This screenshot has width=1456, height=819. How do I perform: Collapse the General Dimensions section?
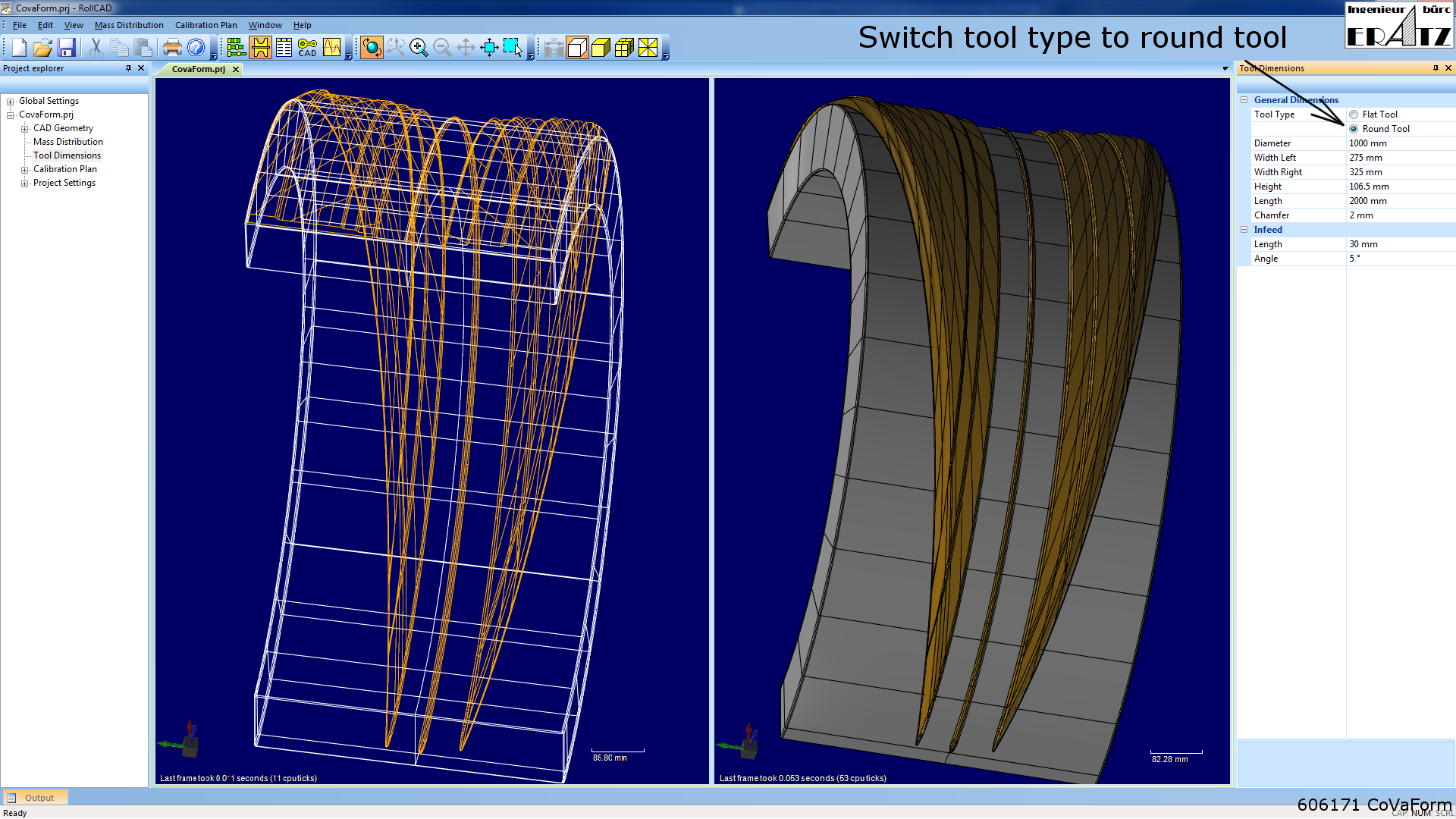1244,100
